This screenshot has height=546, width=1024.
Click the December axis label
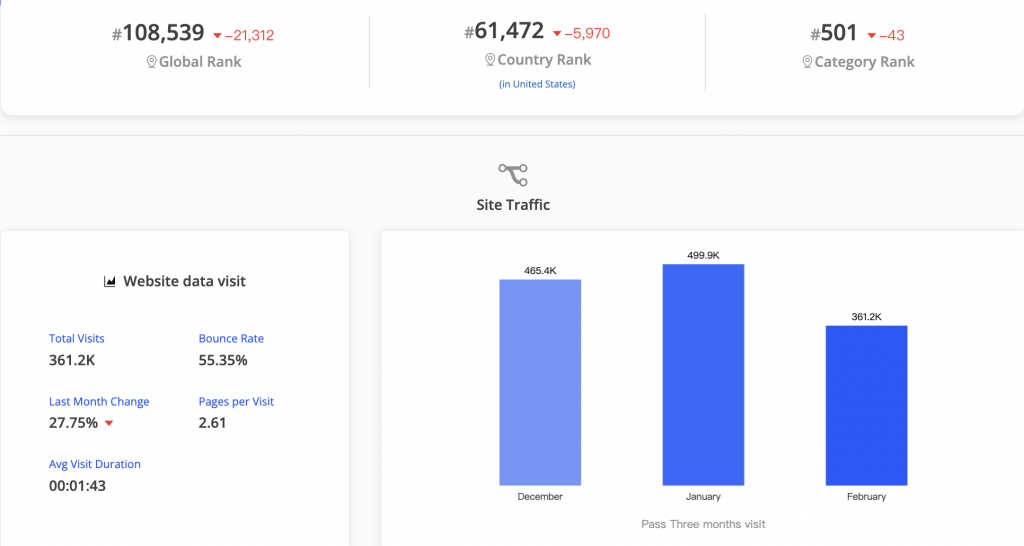[540, 497]
